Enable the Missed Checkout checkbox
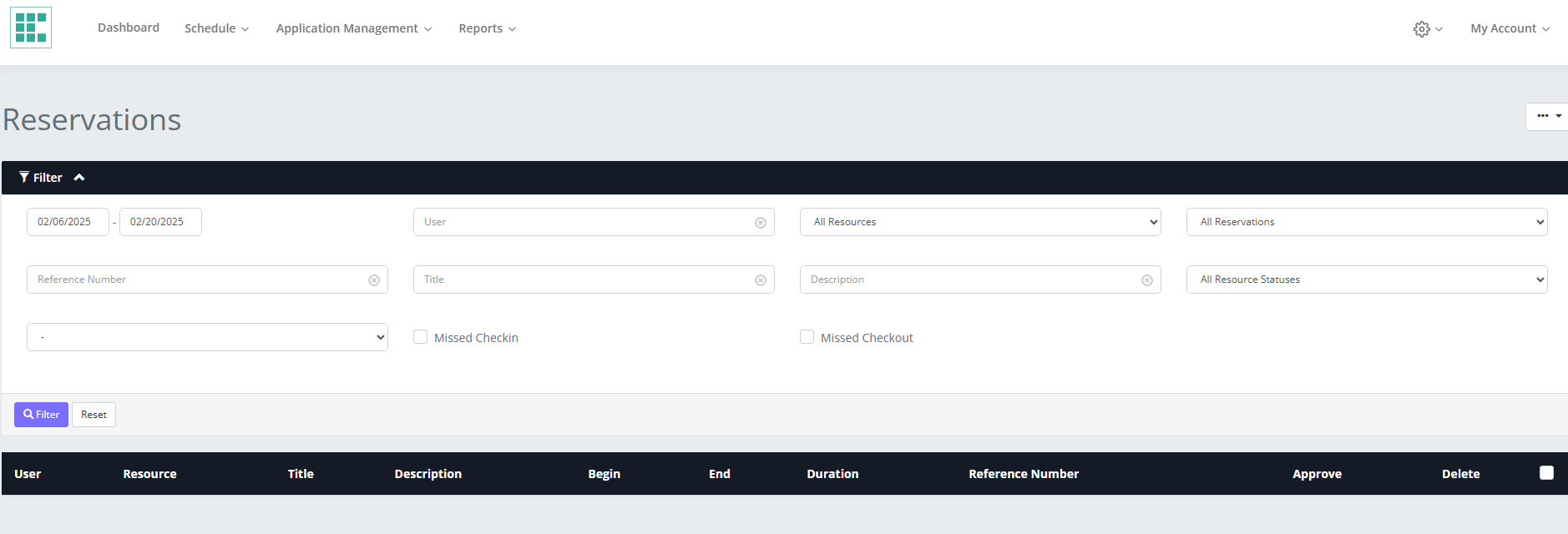 click(807, 337)
